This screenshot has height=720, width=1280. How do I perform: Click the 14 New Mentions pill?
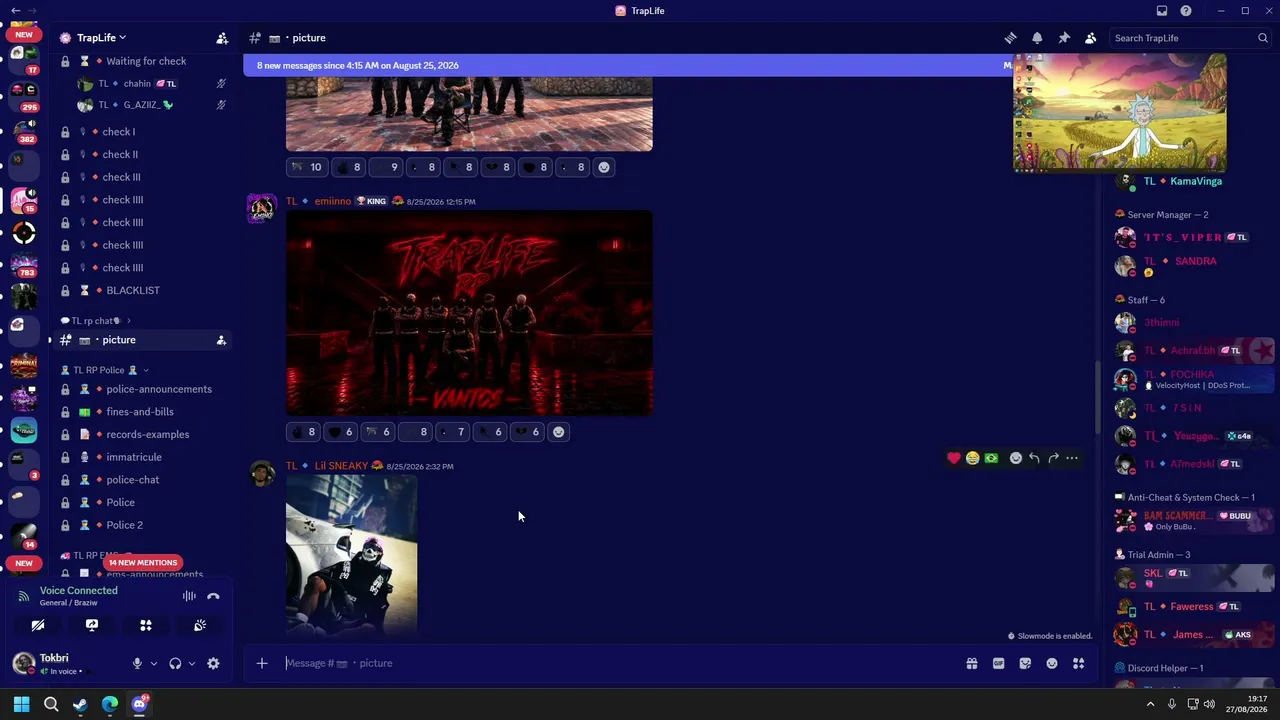143,563
